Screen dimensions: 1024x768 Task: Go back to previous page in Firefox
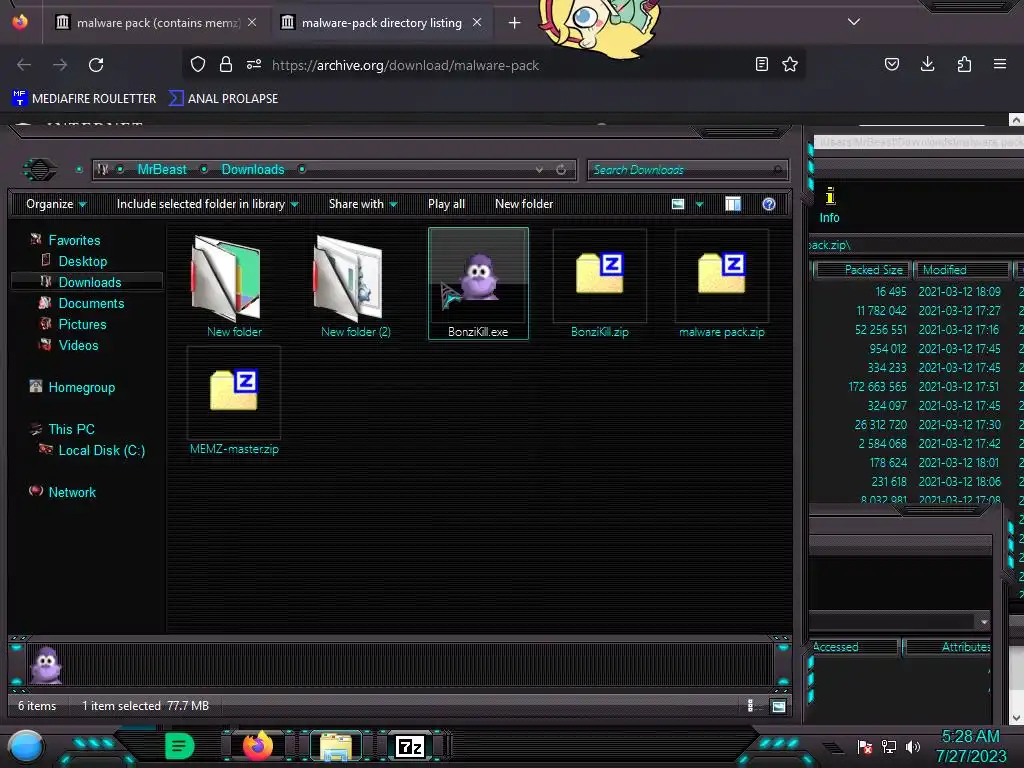(24, 65)
